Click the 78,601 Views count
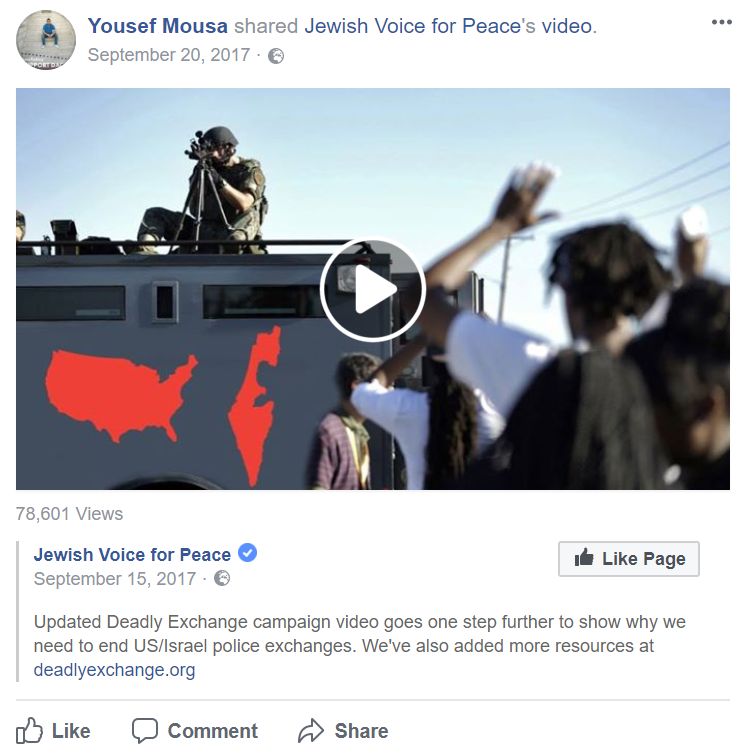This screenshot has width=739, height=756. coord(69,514)
